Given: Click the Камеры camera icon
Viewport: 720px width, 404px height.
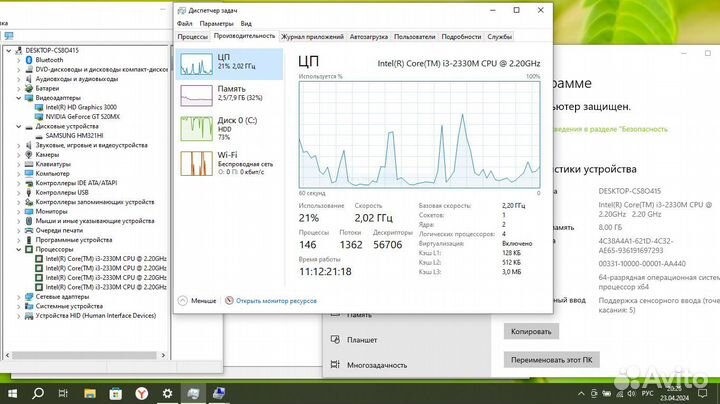Looking at the screenshot, I should pyautogui.click(x=29, y=155).
